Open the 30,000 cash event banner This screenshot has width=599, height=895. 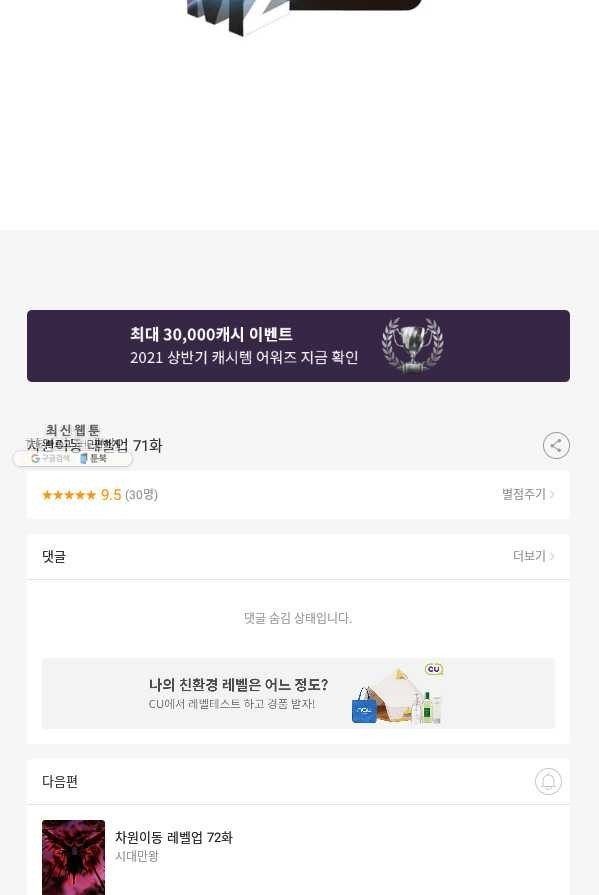point(298,346)
